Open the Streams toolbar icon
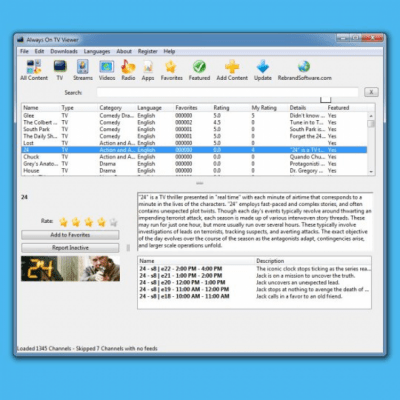The image size is (400, 400). (x=83, y=66)
